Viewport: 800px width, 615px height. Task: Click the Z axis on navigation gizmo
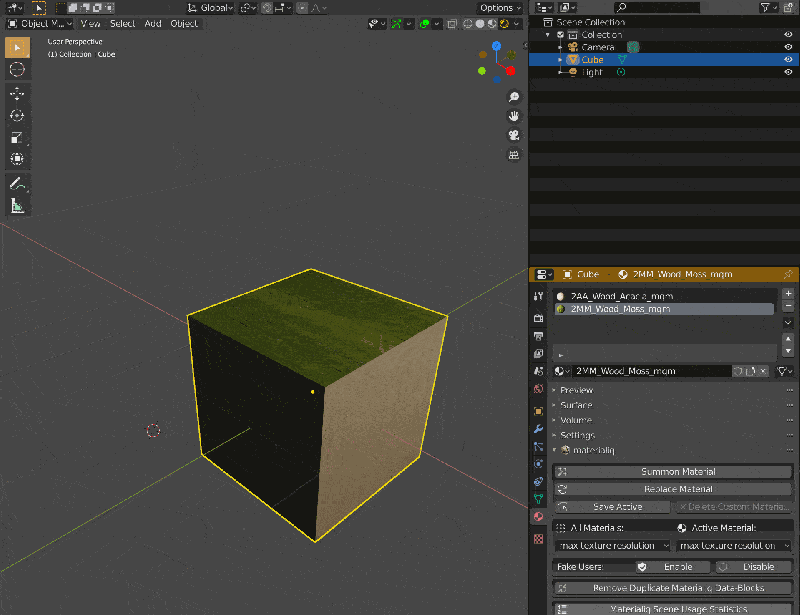pos(496,46)
